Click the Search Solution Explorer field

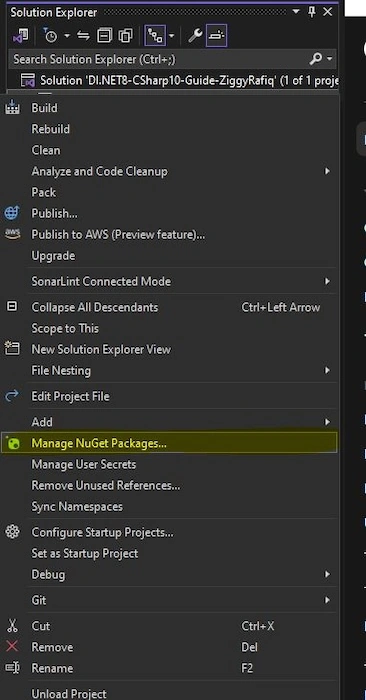pyautogui.click(x=173, y=59)
